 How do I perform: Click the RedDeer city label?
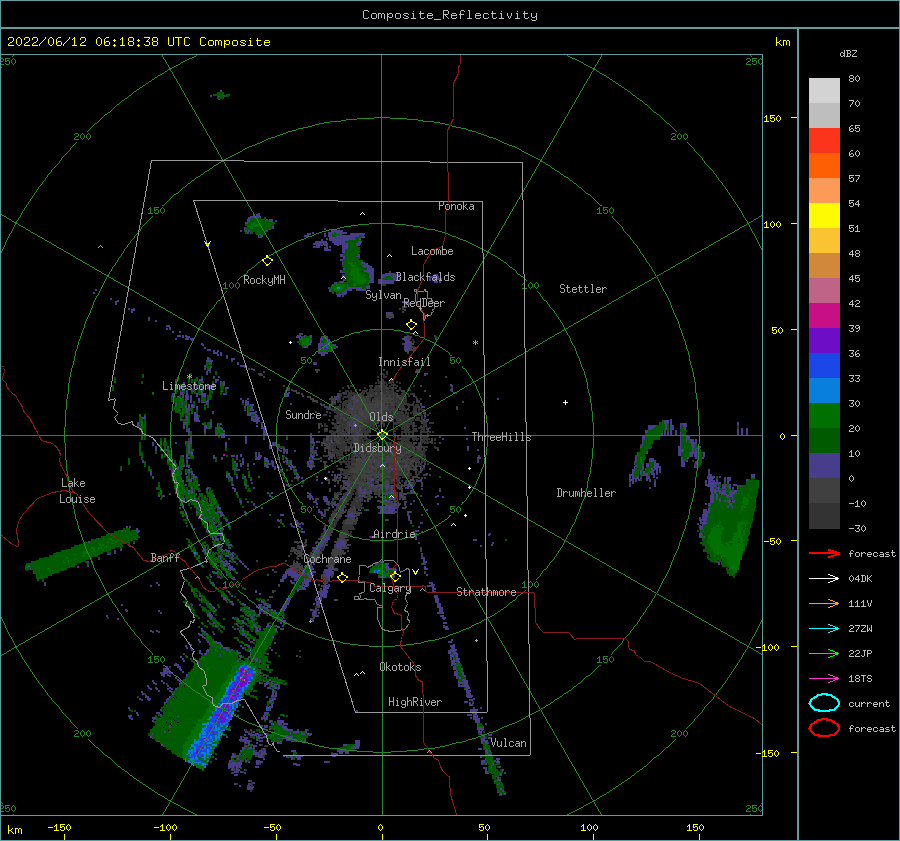click(424, 303)
